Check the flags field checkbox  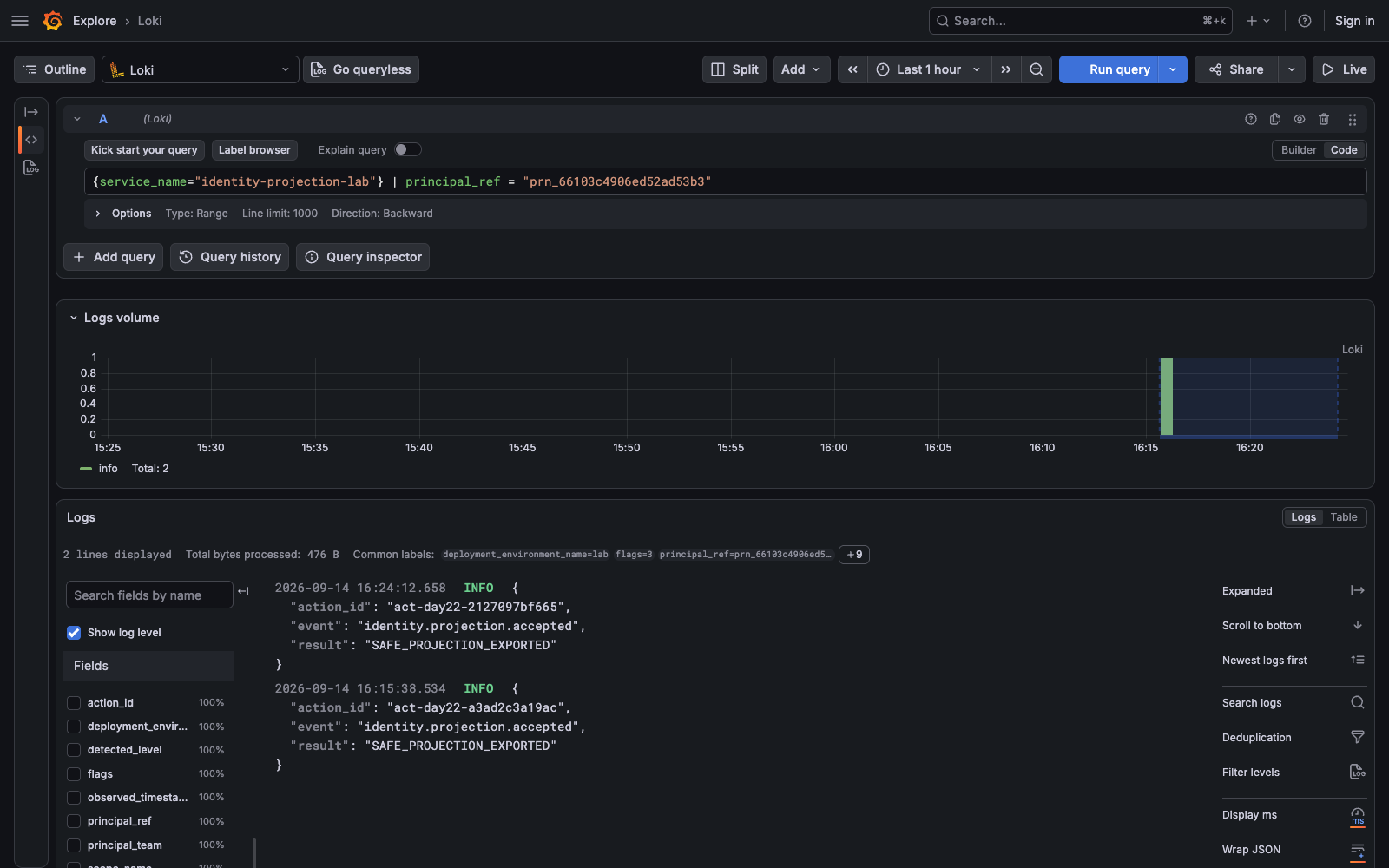(x=74, y=774)
